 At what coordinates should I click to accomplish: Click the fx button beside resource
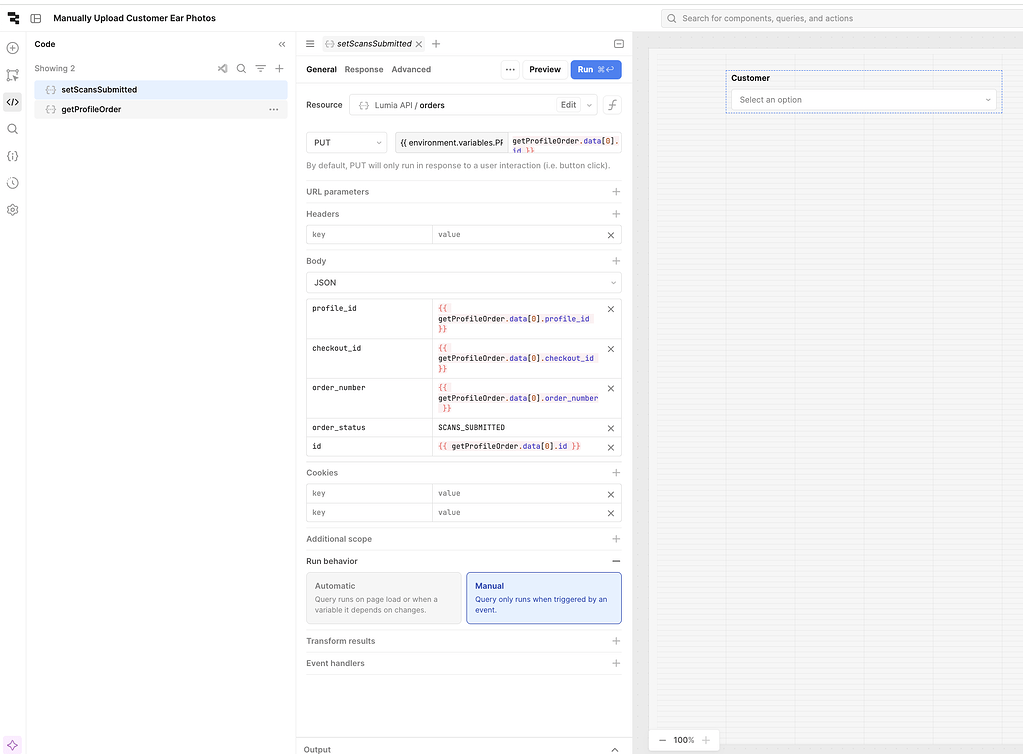(611, 105)
